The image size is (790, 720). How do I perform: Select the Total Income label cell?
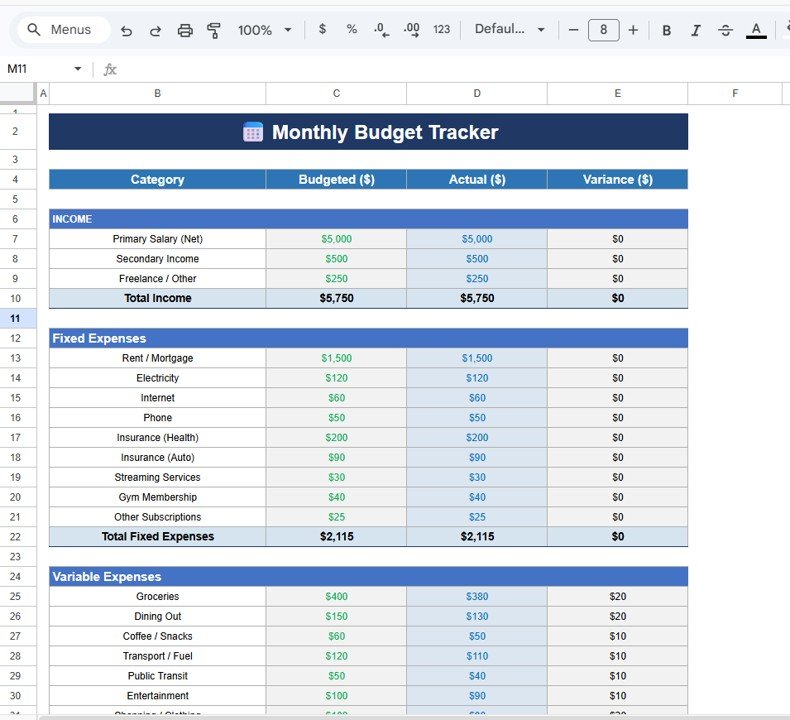[158, 298]
